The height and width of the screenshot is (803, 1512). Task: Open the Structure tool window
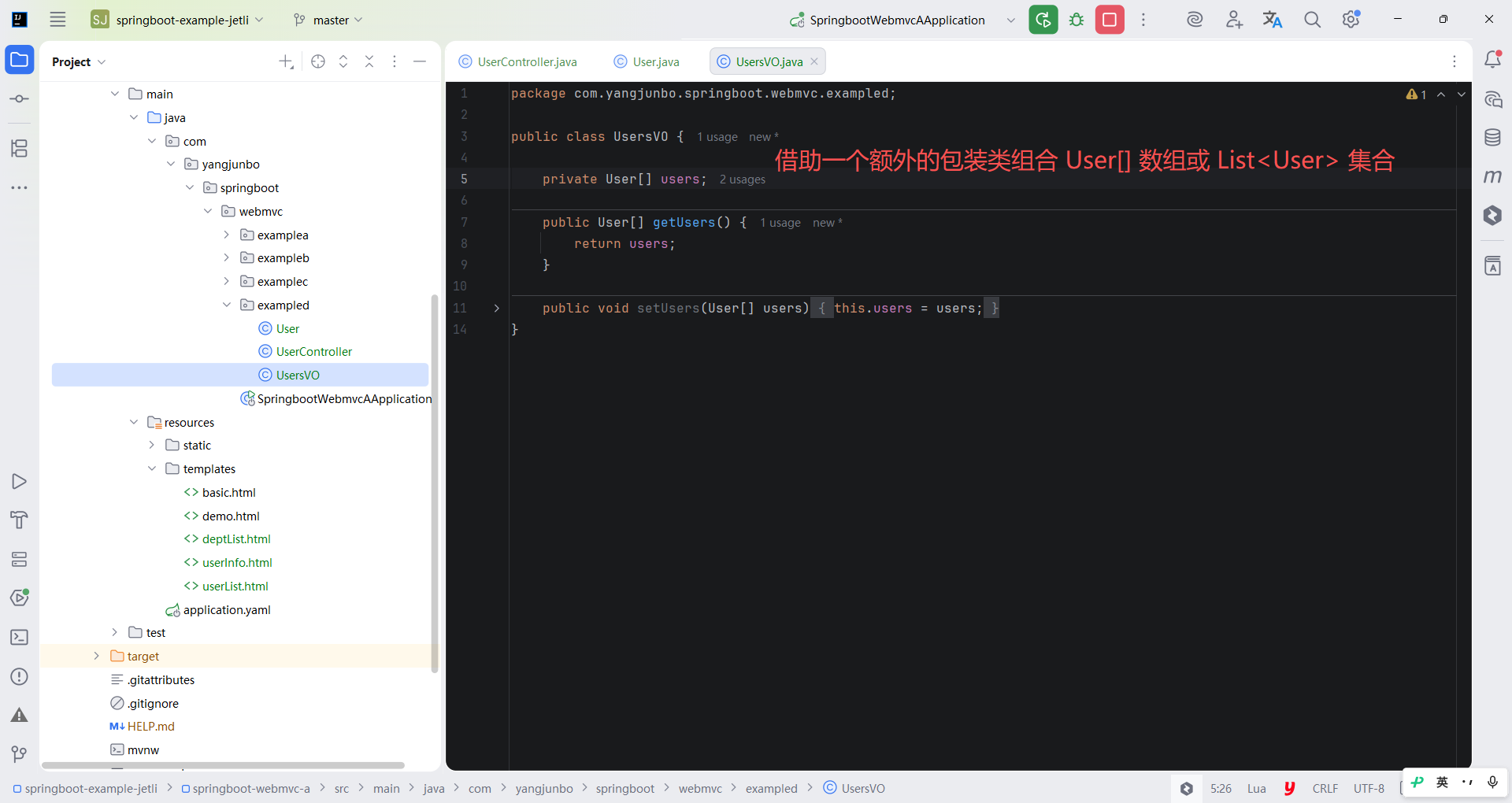[20, 148]
